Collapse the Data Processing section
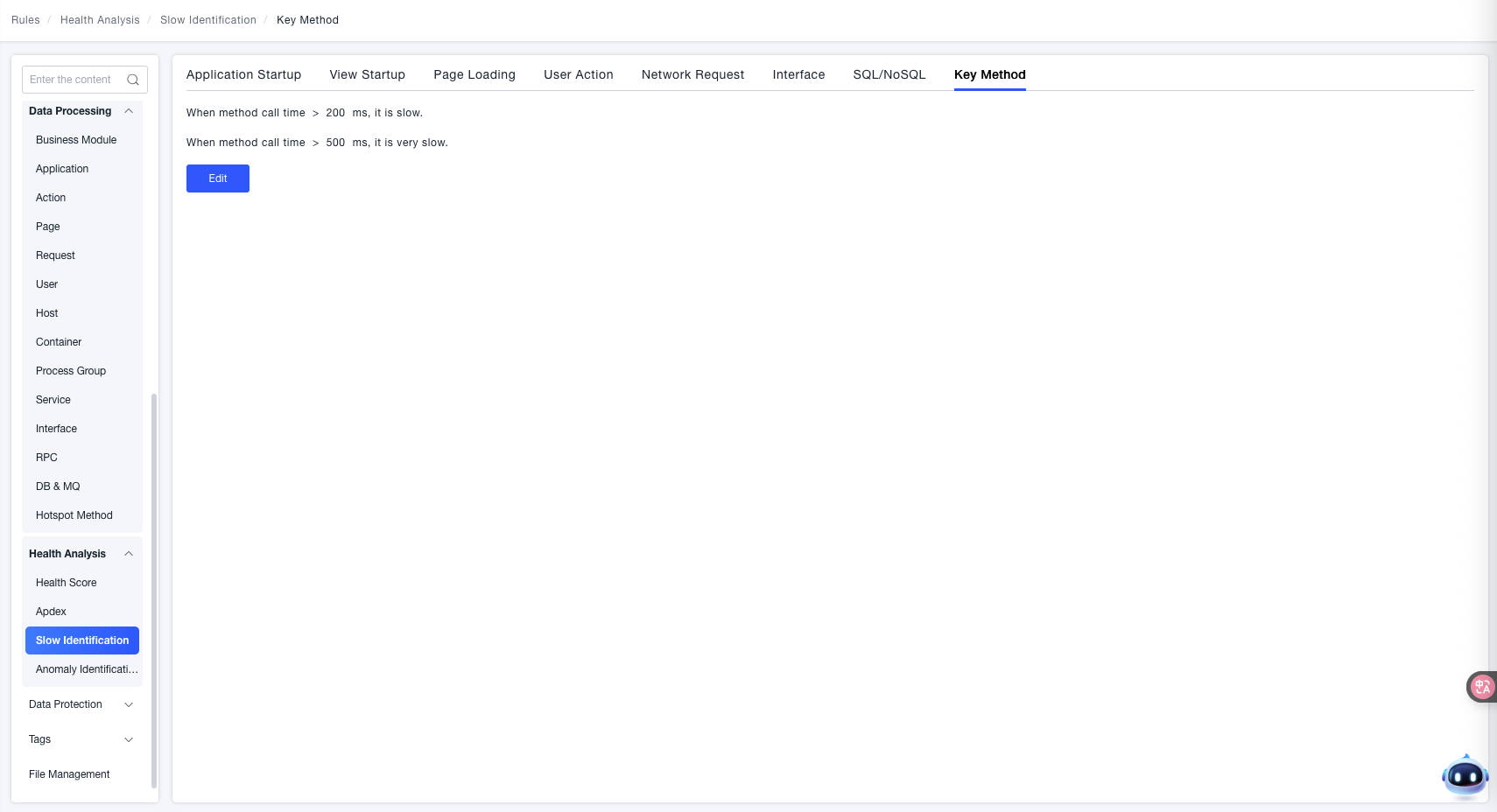The height and width of the screenshot is (812, 1497). tap(129, 111)
